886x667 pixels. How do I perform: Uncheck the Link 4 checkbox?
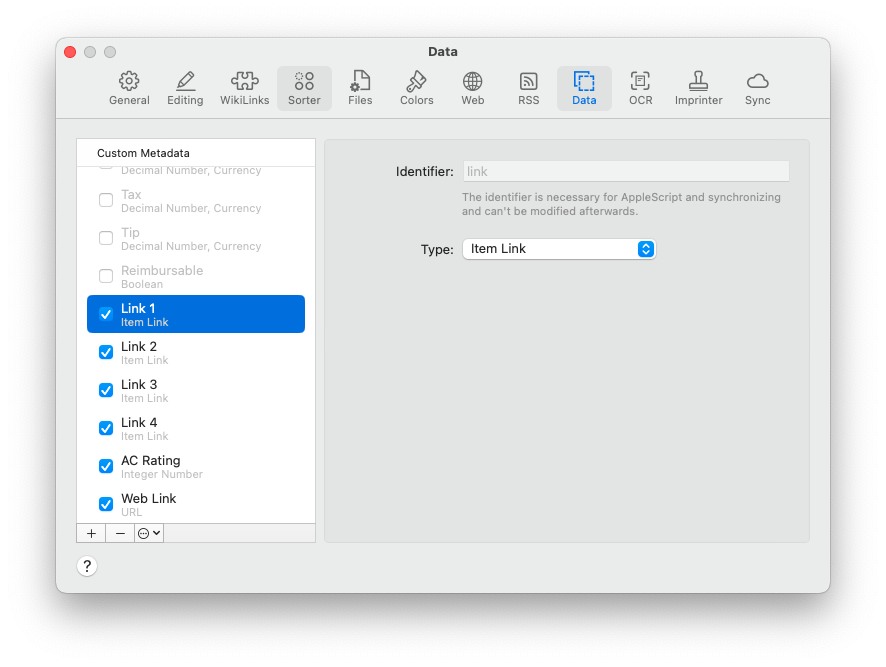[x=106, y=428]
